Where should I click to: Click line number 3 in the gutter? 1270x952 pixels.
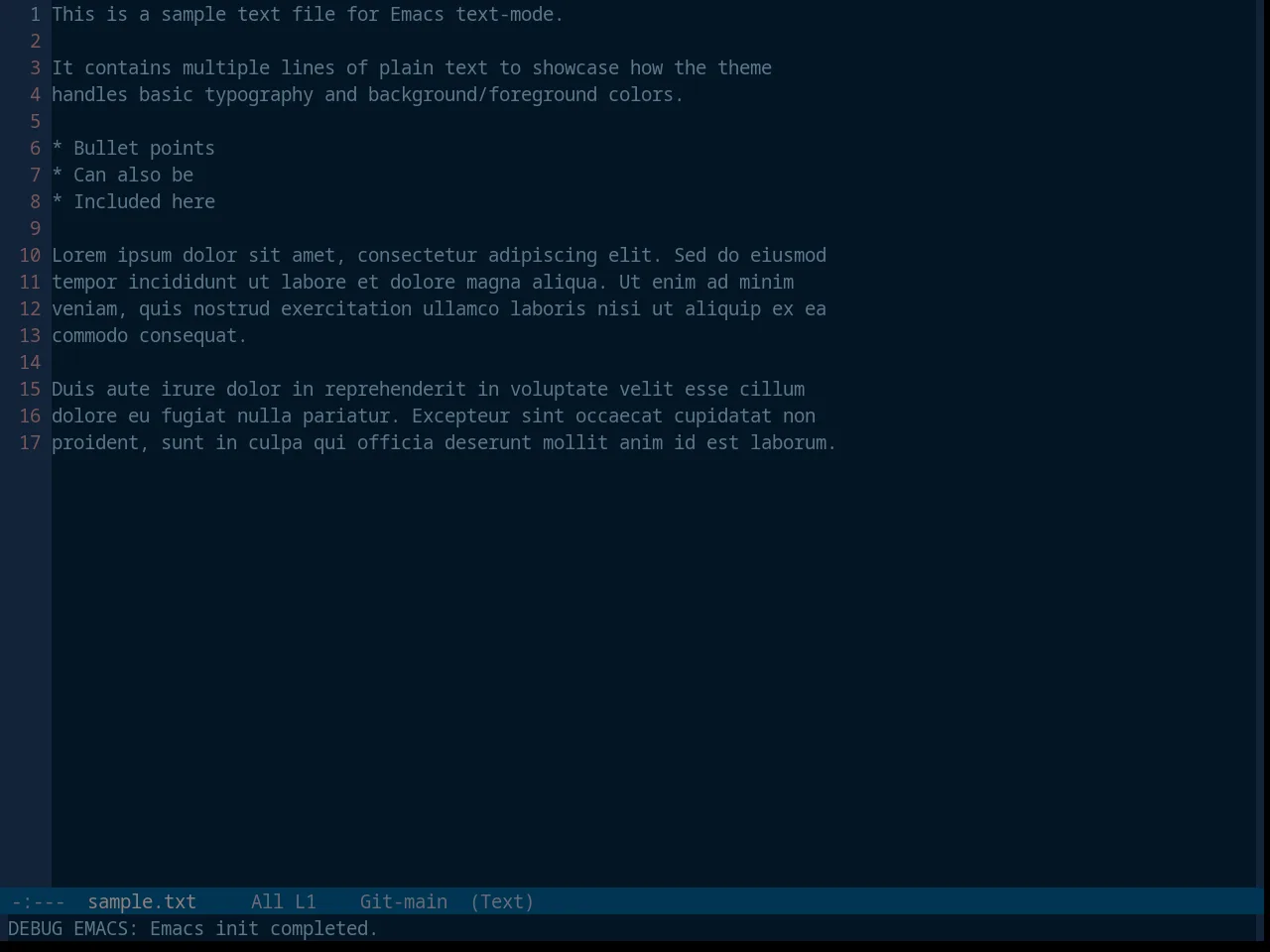36,67
